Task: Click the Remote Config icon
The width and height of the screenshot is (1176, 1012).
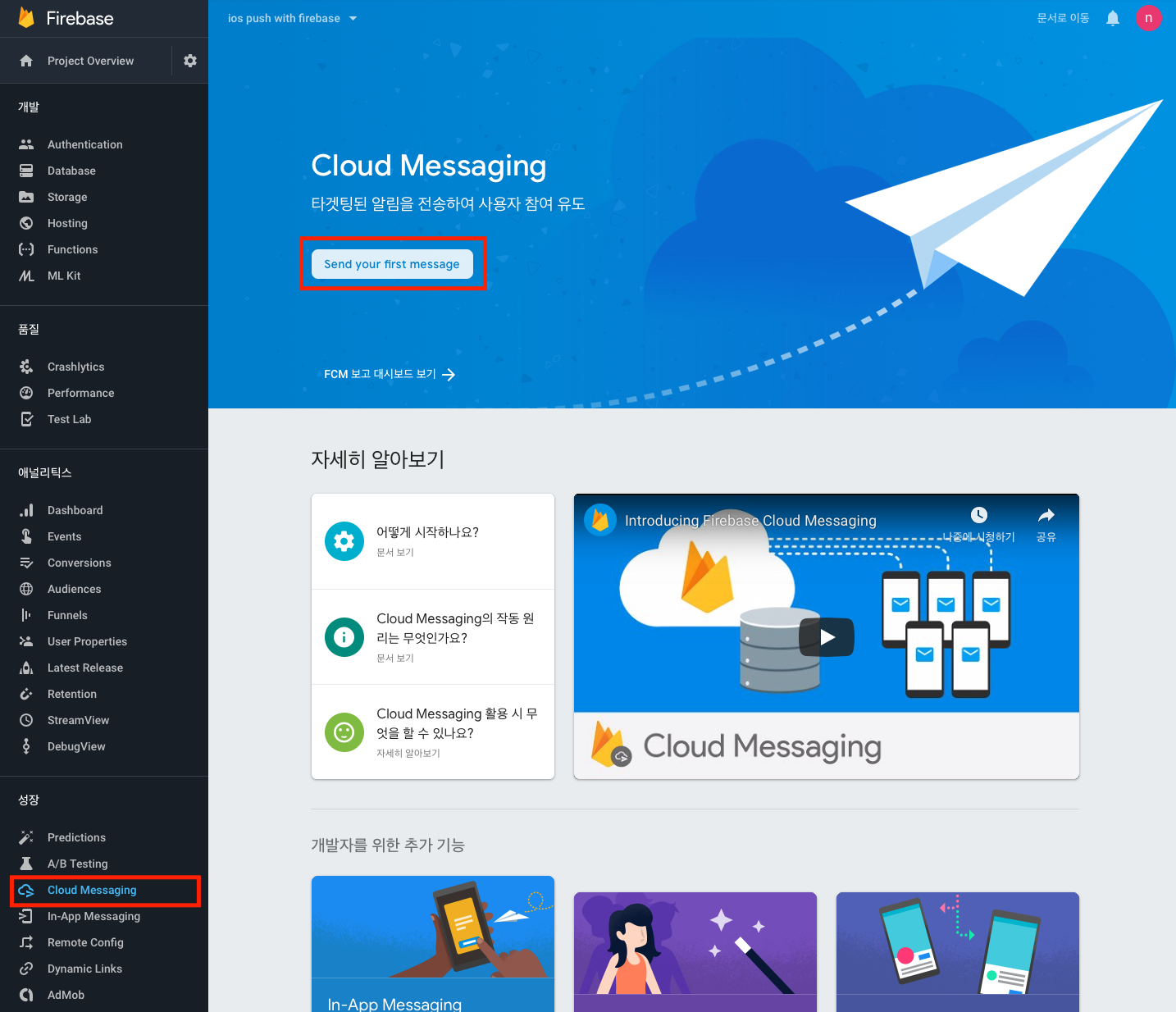Action: tap(26, 942)
